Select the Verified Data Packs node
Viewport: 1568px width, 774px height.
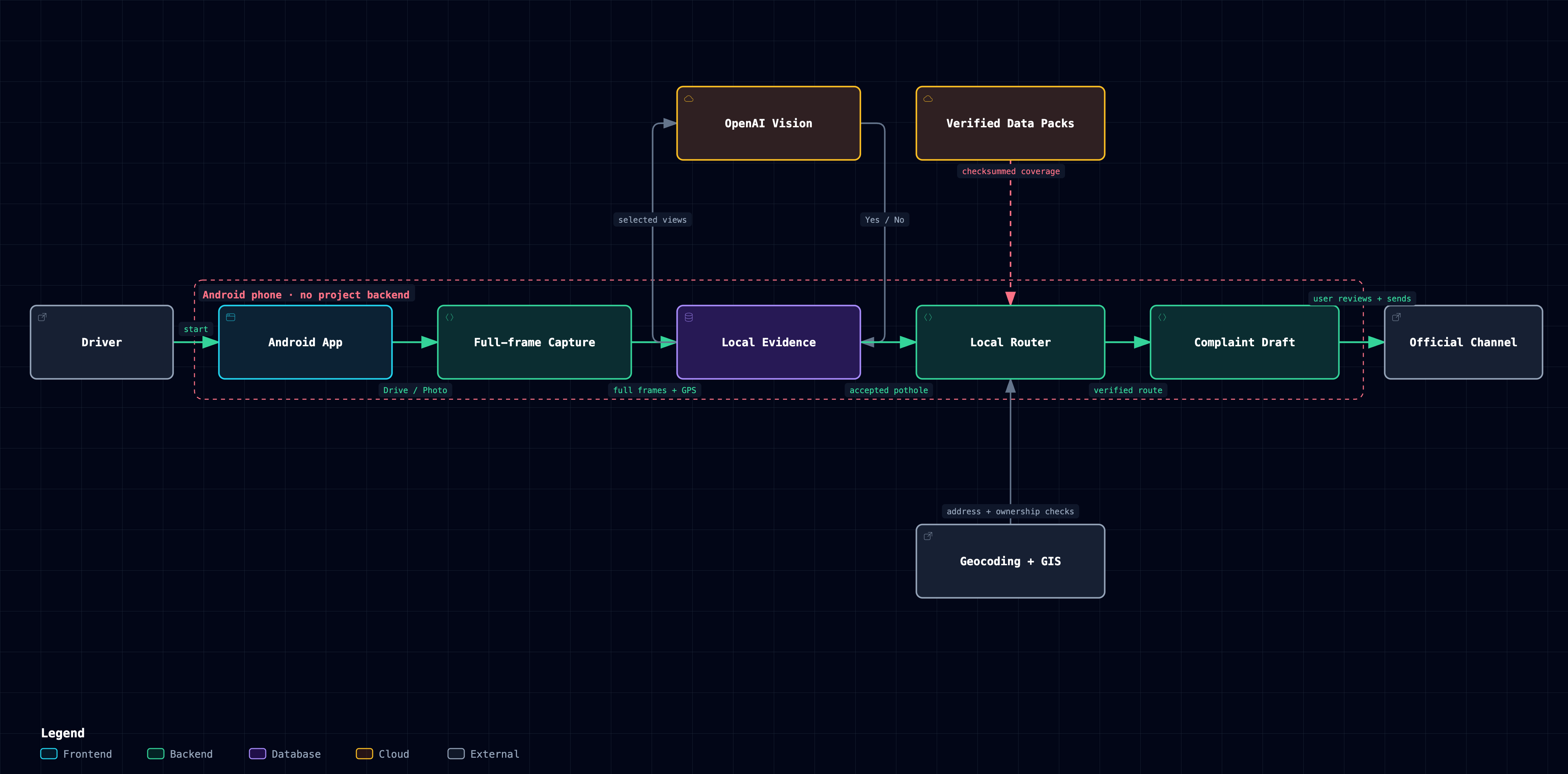point(1010,123)
